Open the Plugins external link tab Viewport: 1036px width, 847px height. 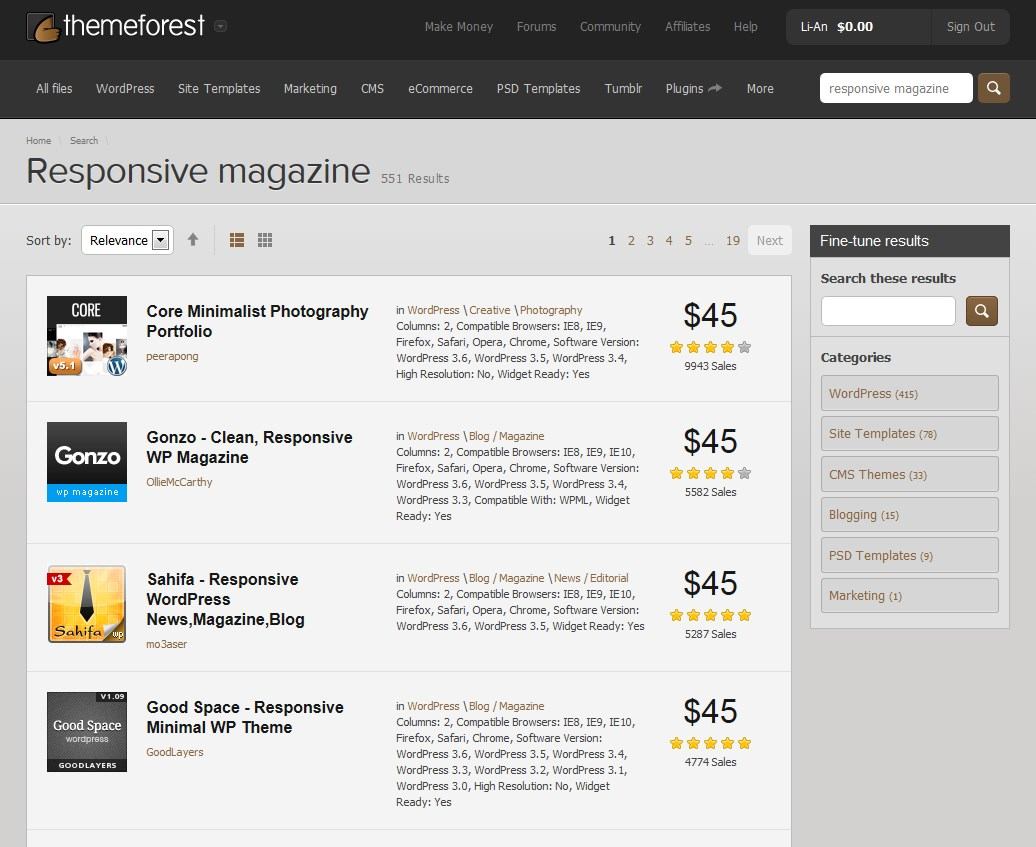pyautogui.click(x=693, y=89)
